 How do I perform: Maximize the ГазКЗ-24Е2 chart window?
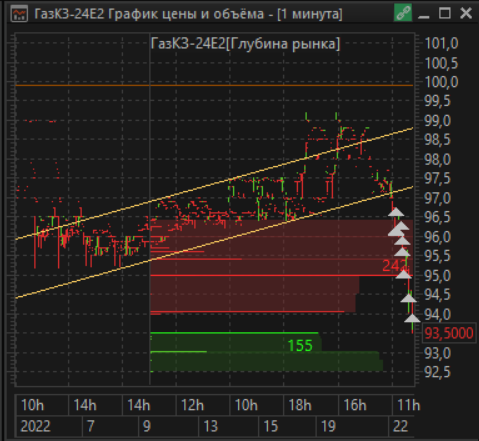tap(445, 13)
